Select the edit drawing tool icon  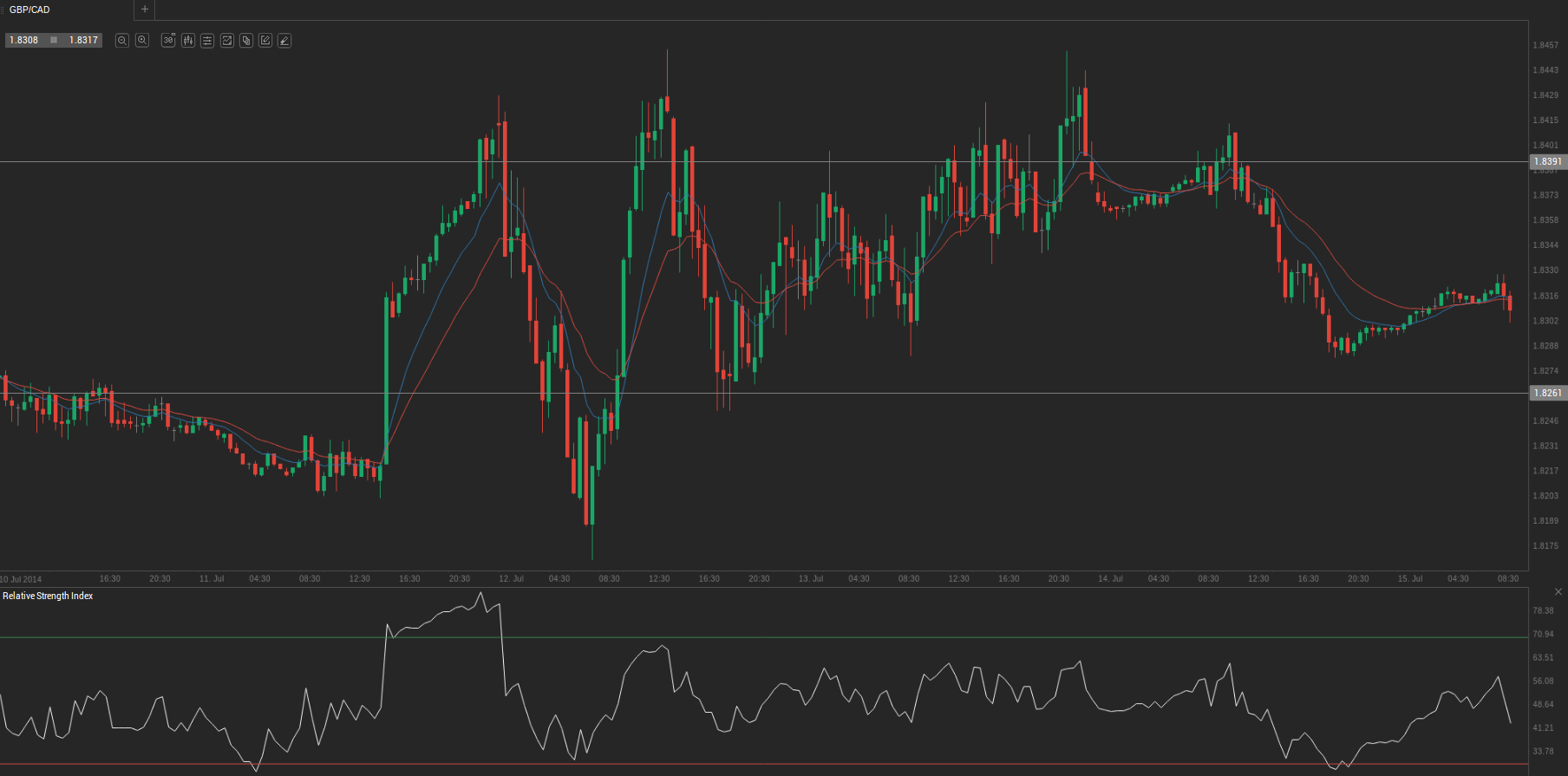265,41
